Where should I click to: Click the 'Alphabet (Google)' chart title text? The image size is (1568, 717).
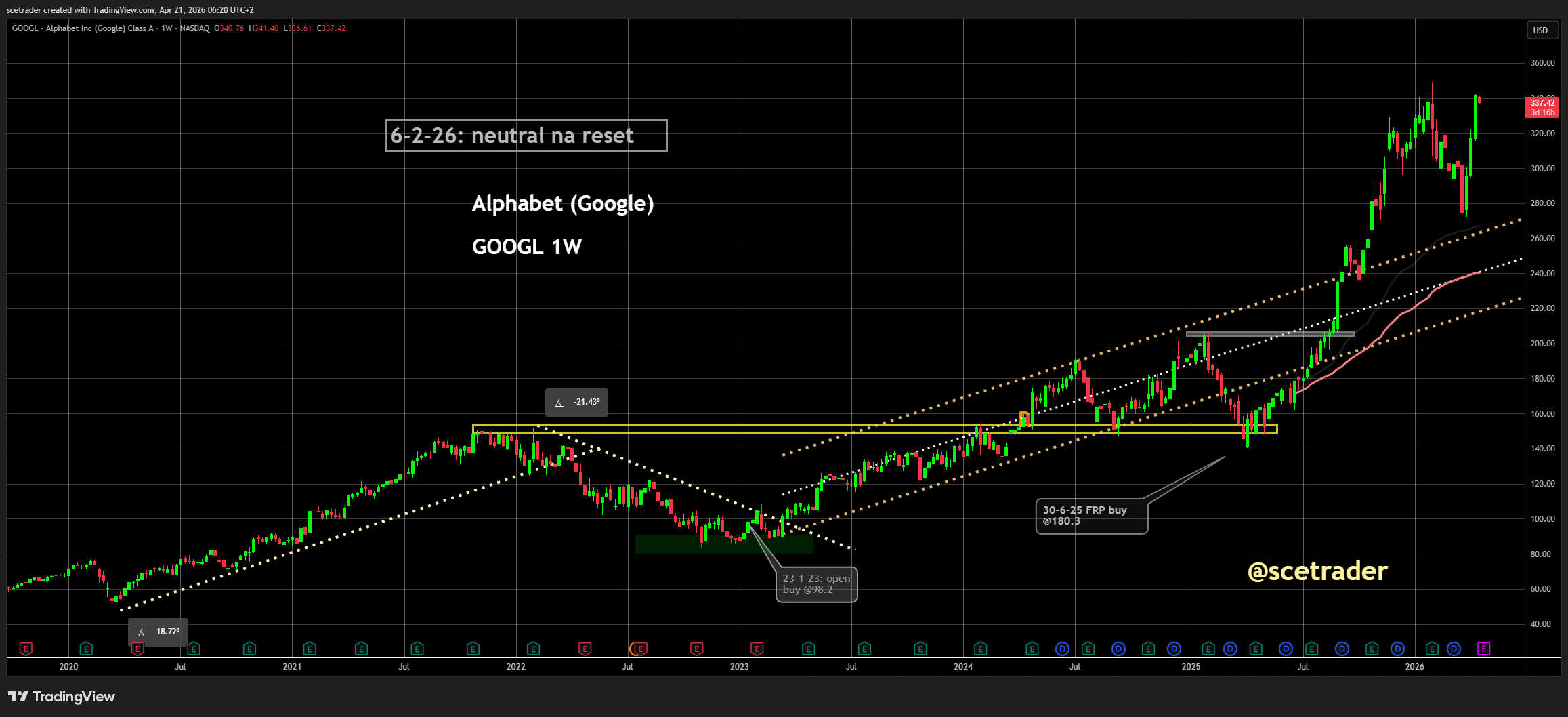[563, 203]
